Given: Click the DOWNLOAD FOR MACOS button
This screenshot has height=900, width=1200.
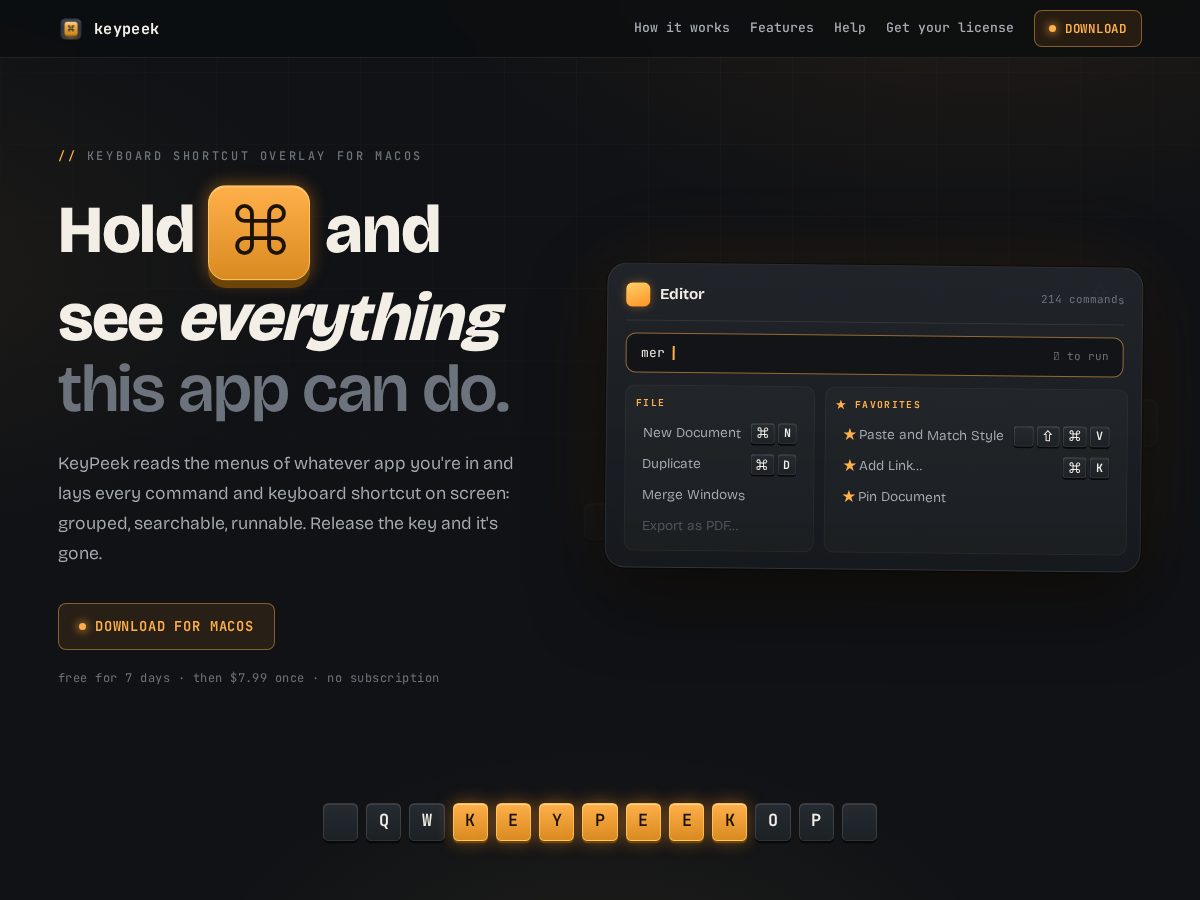Looking at the screenshot, I should (166, 626).
